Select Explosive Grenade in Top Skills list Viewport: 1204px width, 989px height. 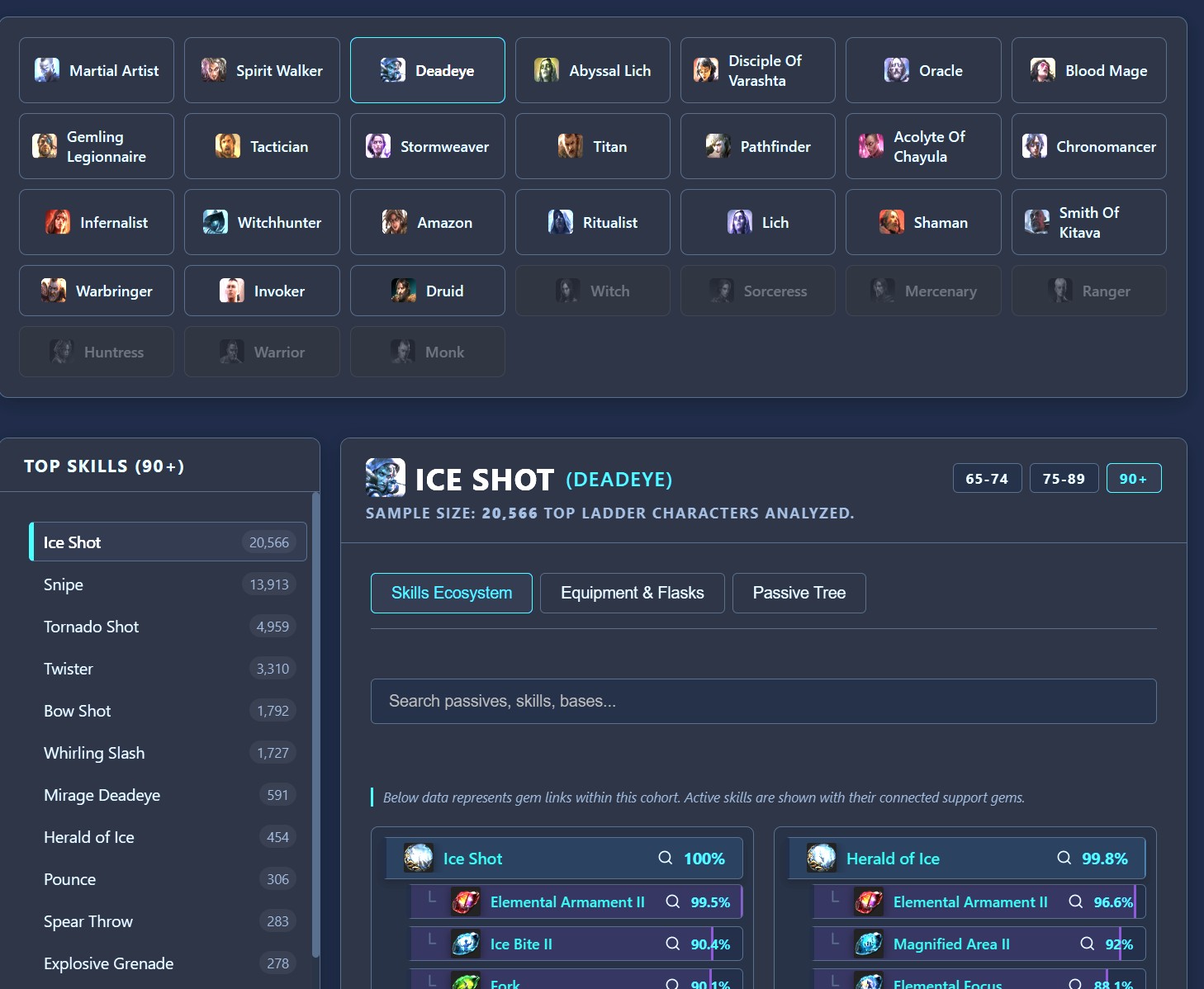168,963
